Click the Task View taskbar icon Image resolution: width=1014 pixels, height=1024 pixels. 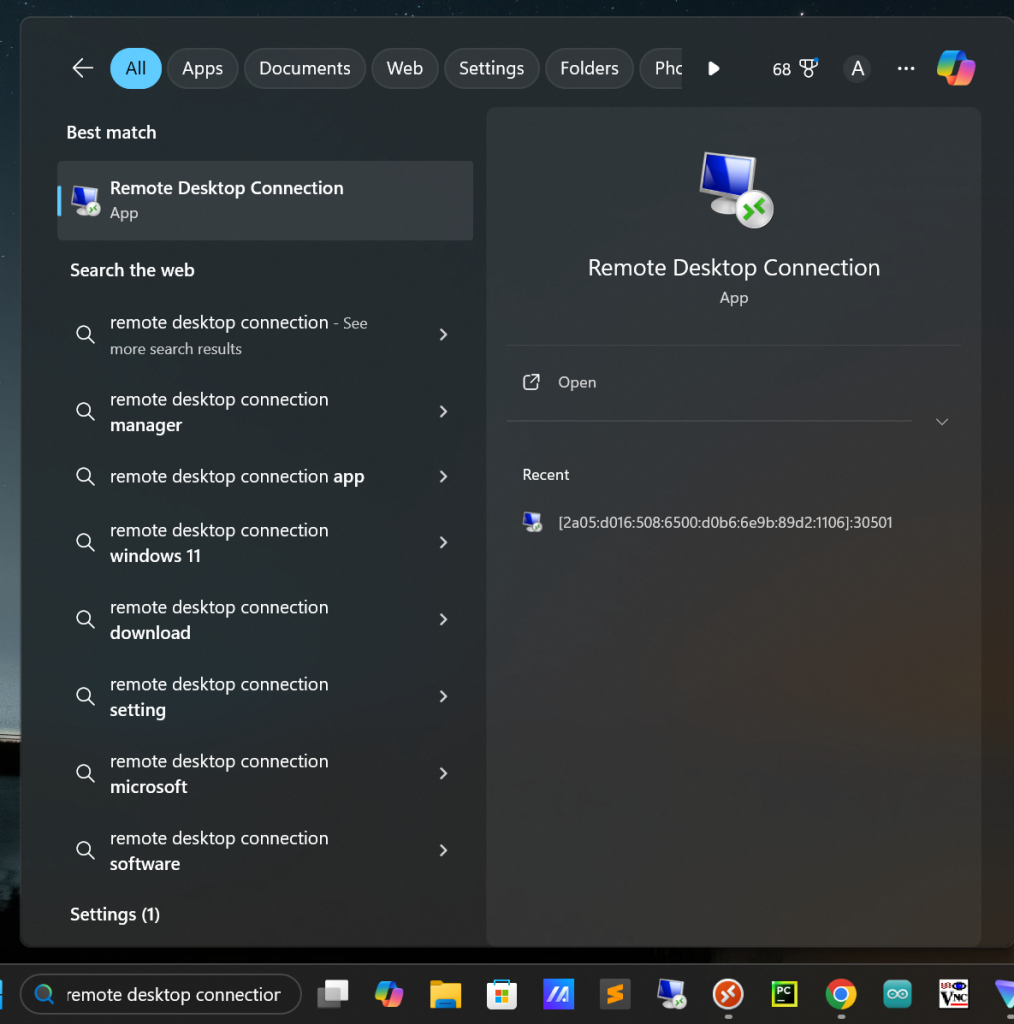333,994
